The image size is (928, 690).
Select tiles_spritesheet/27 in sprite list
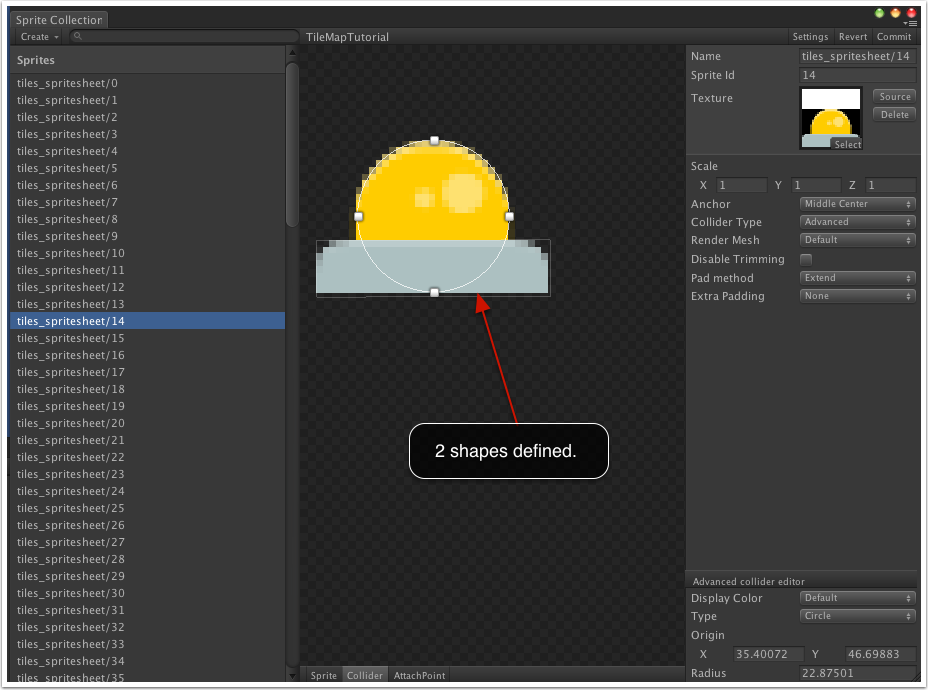147,542
